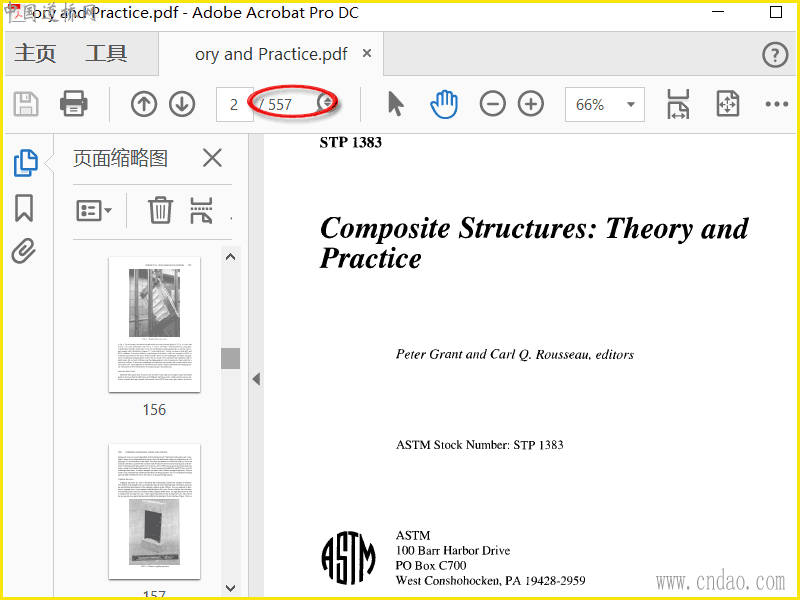Viewport: 800px width, 600px height.
Task: Collapse the navigation pane with left arrow
Action: click(256, 379)
